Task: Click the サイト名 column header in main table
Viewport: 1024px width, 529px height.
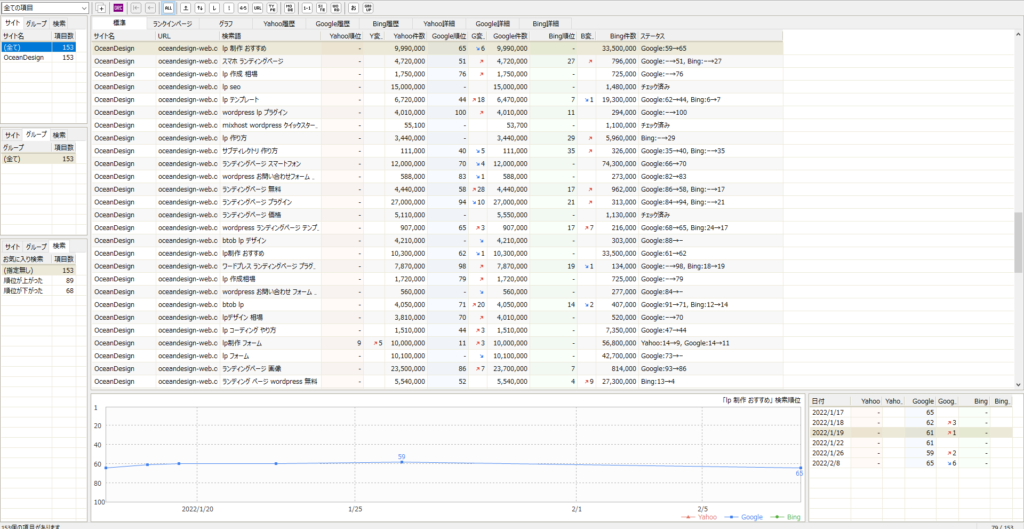Action: pos(123,36)
